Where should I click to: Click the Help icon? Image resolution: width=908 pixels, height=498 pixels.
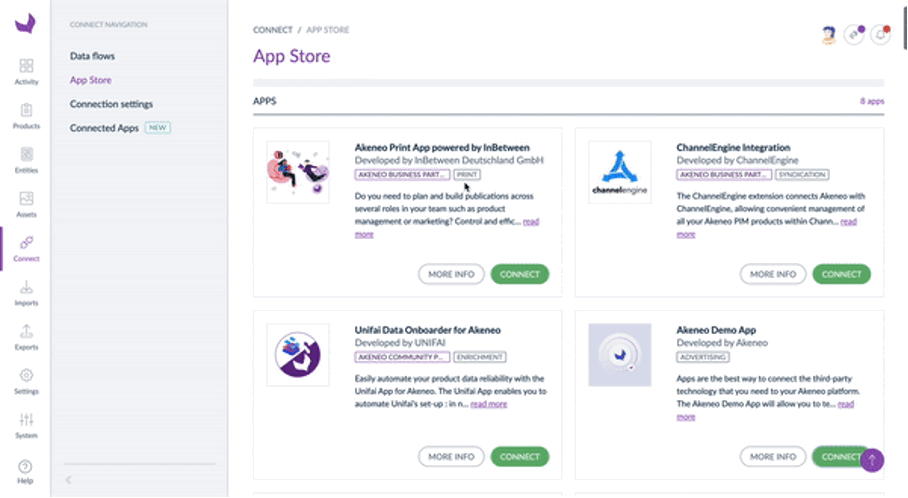point(26,470)
